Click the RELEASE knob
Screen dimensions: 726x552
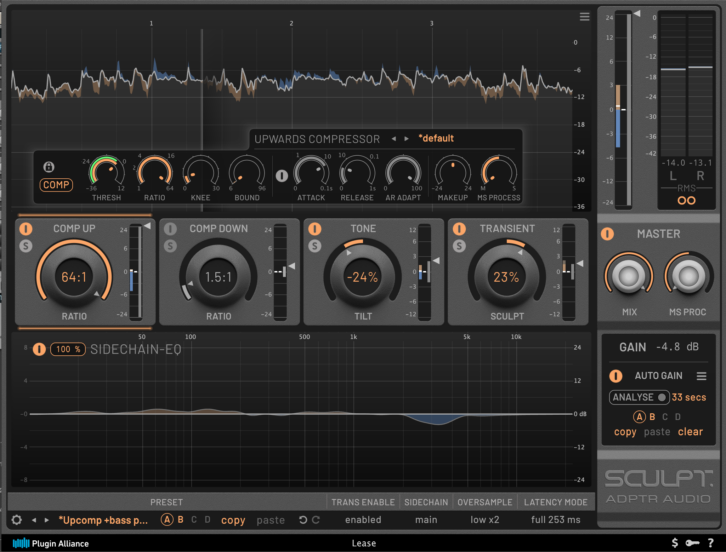357,173
